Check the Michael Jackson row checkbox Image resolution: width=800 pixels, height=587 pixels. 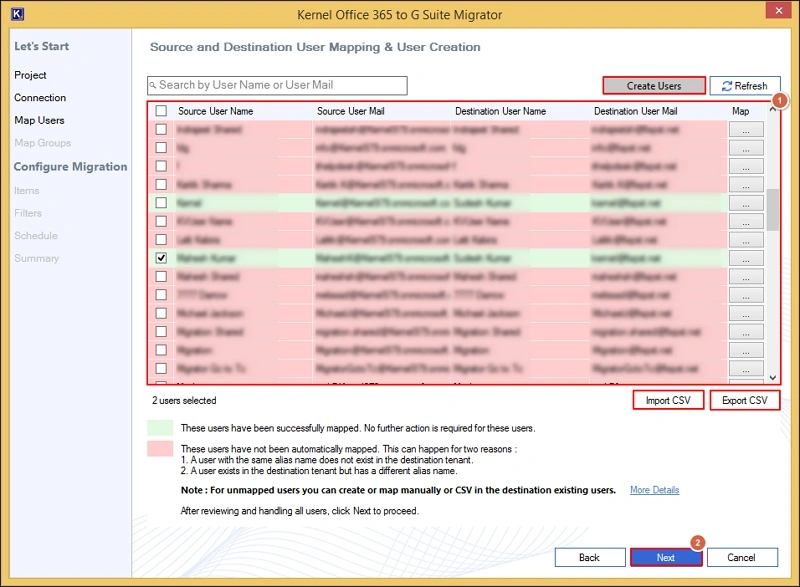coord(162,314)
